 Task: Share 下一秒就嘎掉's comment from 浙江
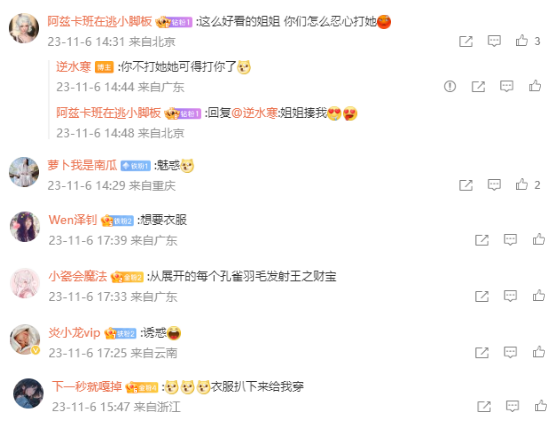484,406
